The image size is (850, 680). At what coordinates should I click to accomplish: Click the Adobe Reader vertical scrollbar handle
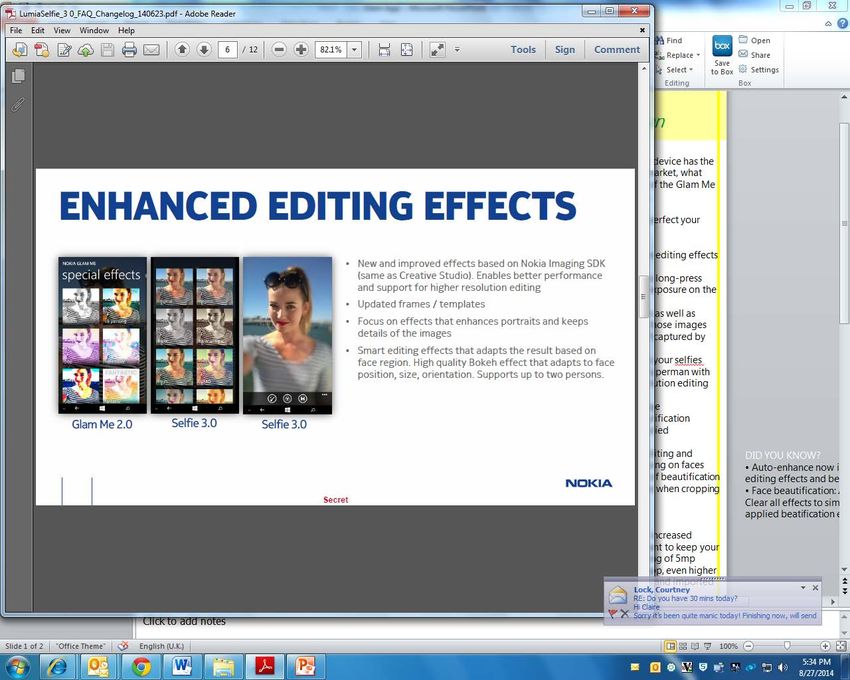tap(643, 296)
